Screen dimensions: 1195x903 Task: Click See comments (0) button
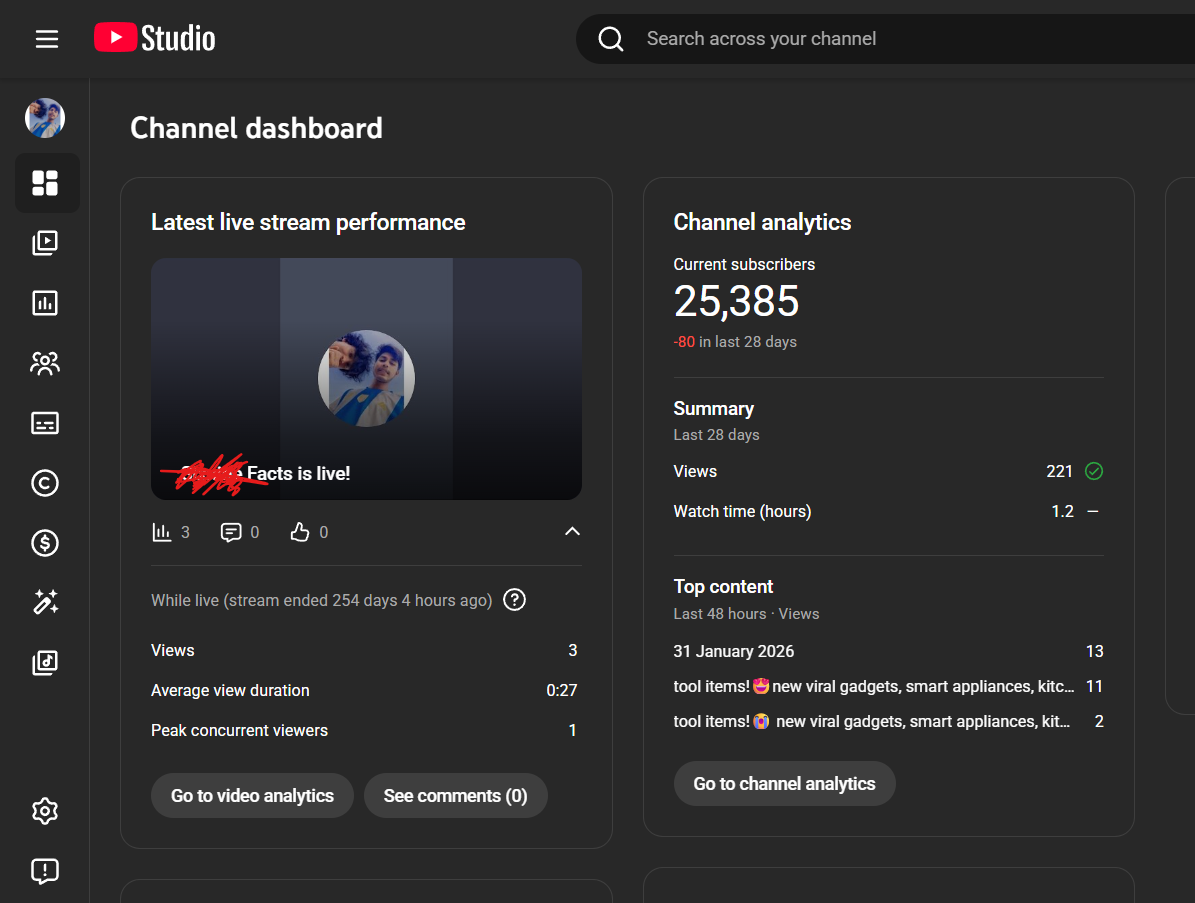pos(455,796)
